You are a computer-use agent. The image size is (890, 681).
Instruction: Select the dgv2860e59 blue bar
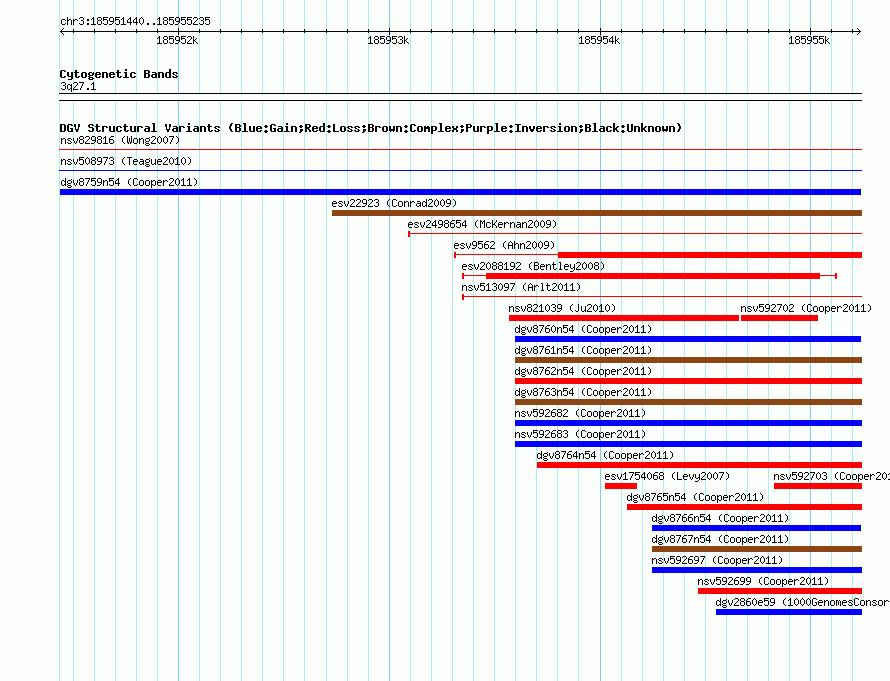(789, 612)
